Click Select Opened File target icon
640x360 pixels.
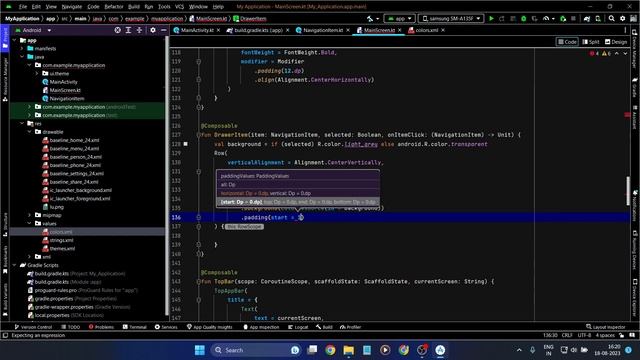pos(118,30)
